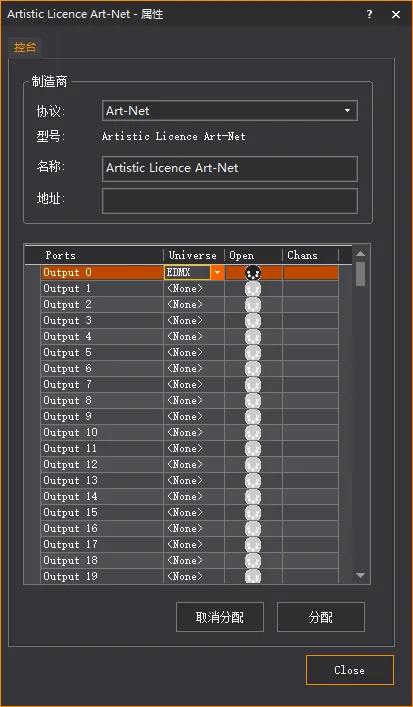This screenshot has width=413, height=707.
Task: Toggle the Open connector icon for Output 3
Action: [x=253, y=321]
